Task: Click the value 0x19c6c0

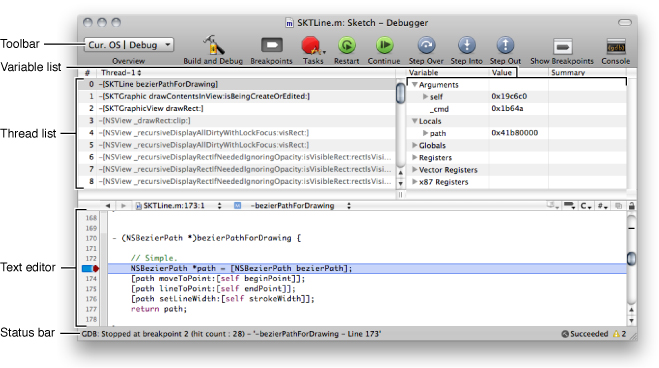Action: click(x=509, y=96)
